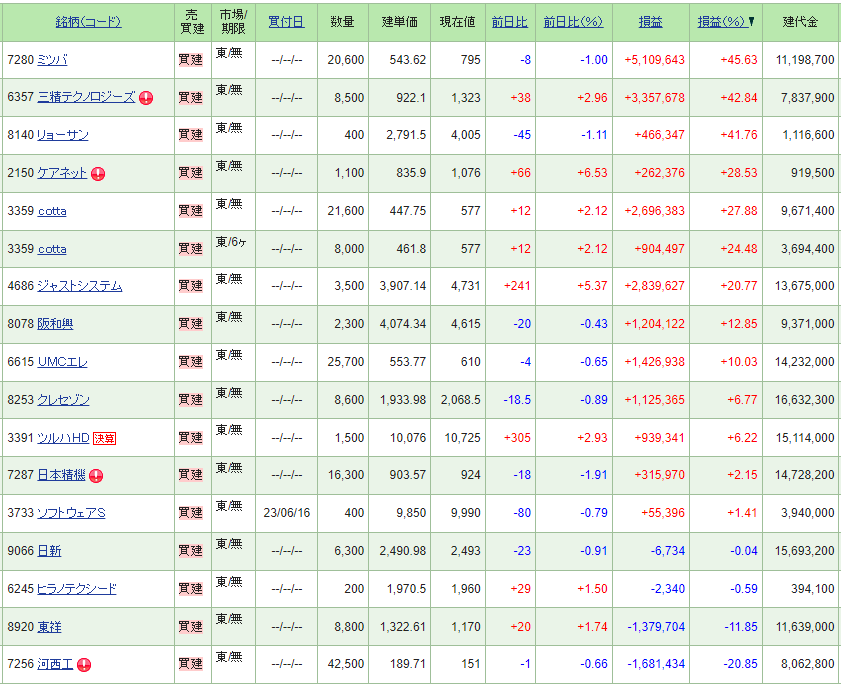Sort by 前日比 column header
This screenshot has width=841, height=687.
[510, 22]
